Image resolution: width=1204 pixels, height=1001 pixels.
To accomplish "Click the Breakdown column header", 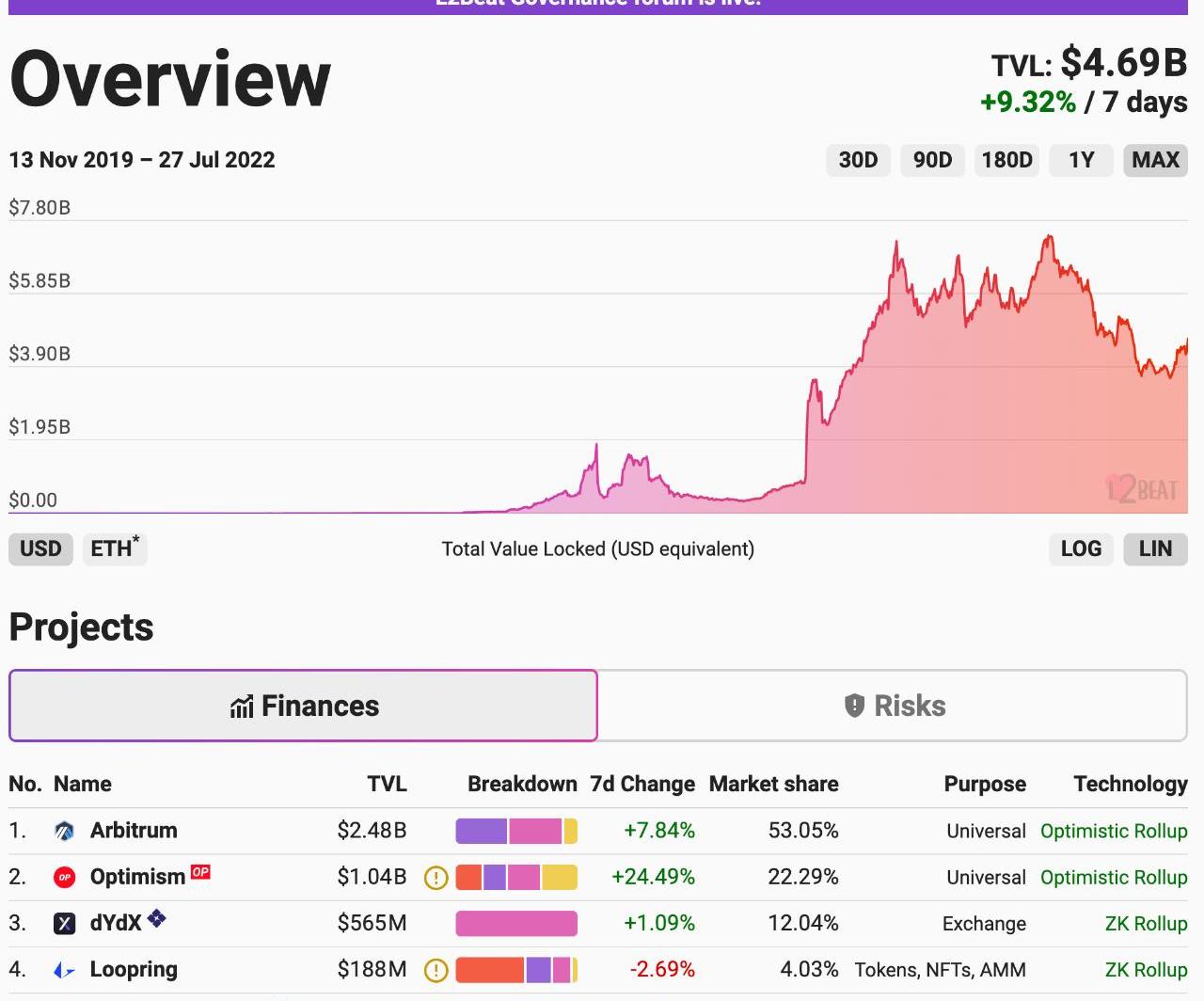I will point(522,785).
